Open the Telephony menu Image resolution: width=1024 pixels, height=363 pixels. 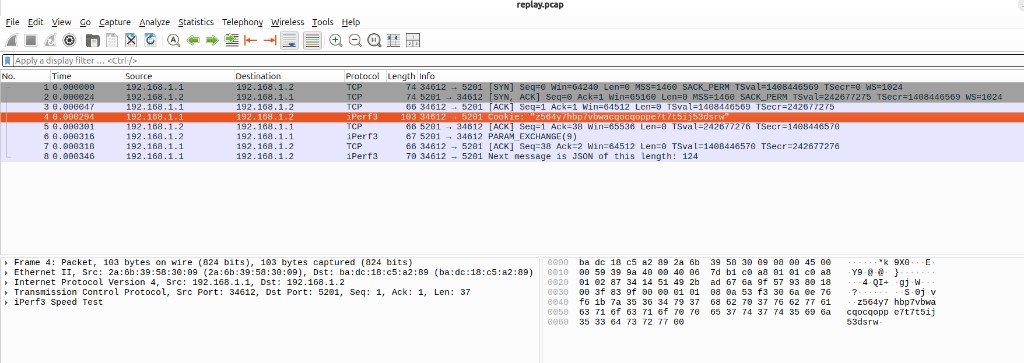(x=242, y=22)
